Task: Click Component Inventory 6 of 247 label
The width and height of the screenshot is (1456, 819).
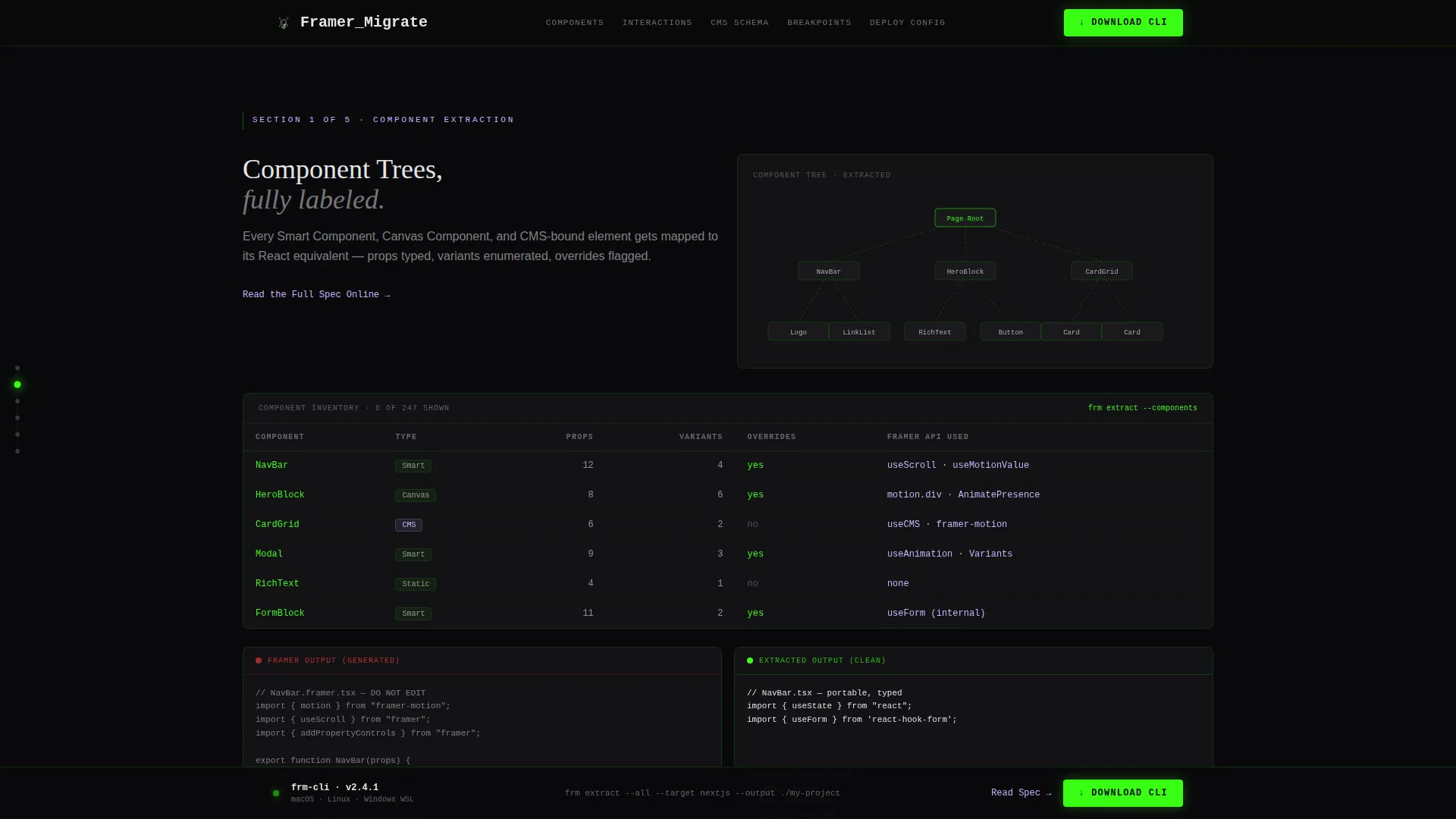Action: [x=353, y=408]
